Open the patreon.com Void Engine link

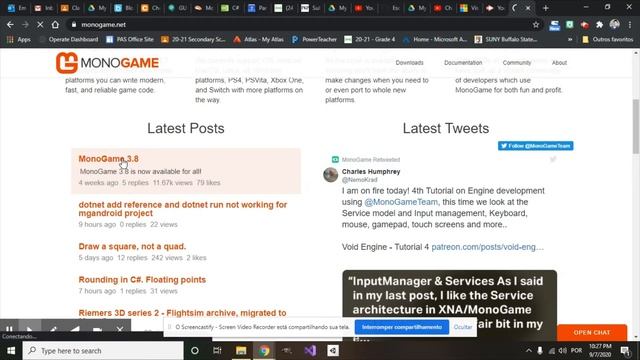pos(487,247)
